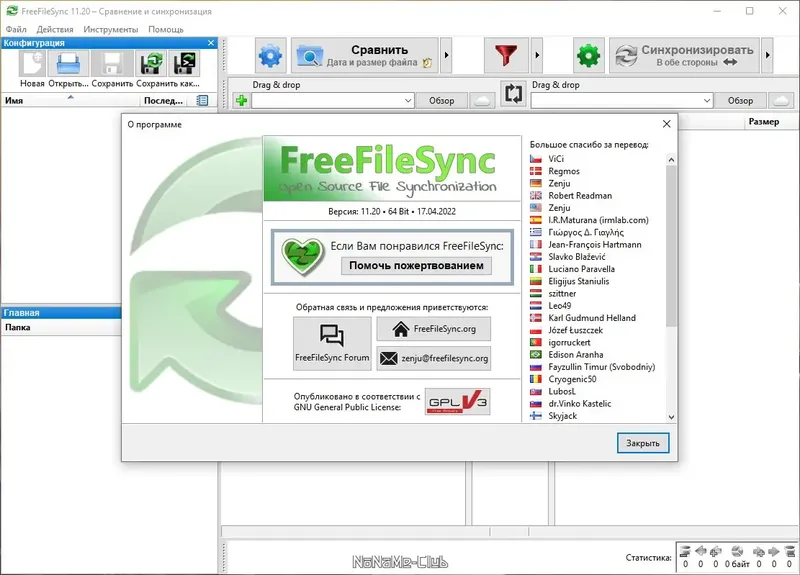Swap sides with the arrows icon
800x575 pixels.
513,93
